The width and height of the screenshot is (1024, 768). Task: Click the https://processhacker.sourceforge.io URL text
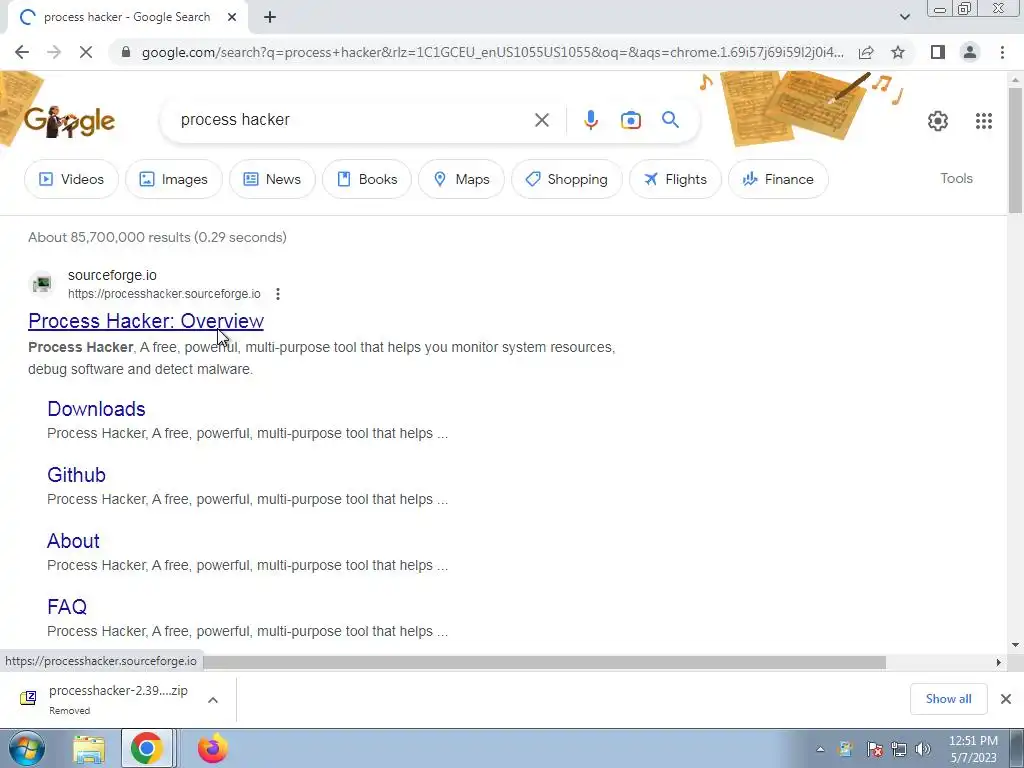click(164, 294)
